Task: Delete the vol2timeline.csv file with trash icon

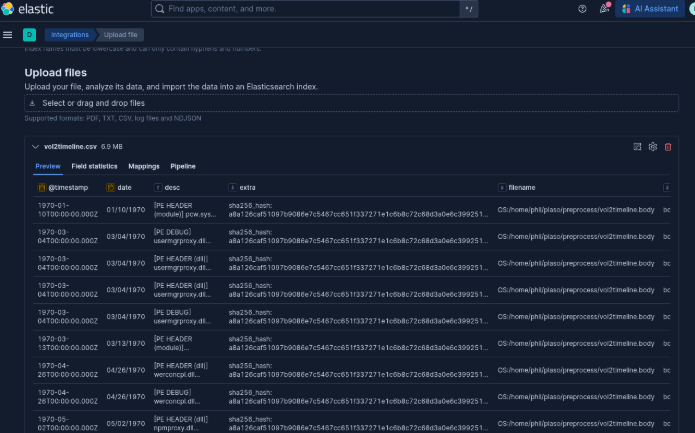Action: click(x=668, y=147)
